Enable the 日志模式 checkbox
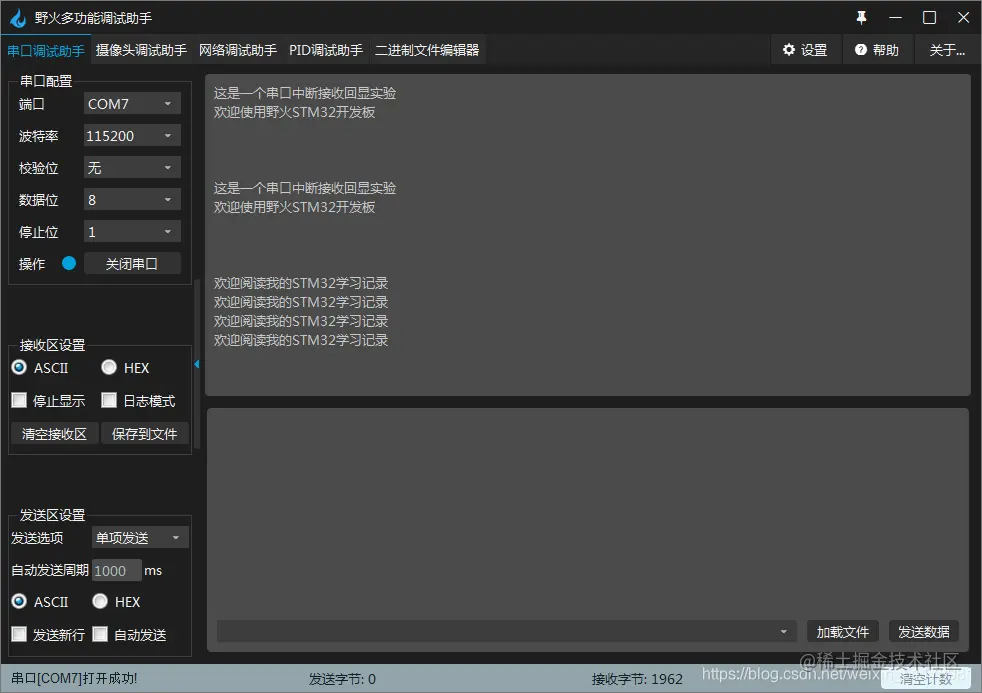This screenshot has width=982, height=693. [109, 399]
